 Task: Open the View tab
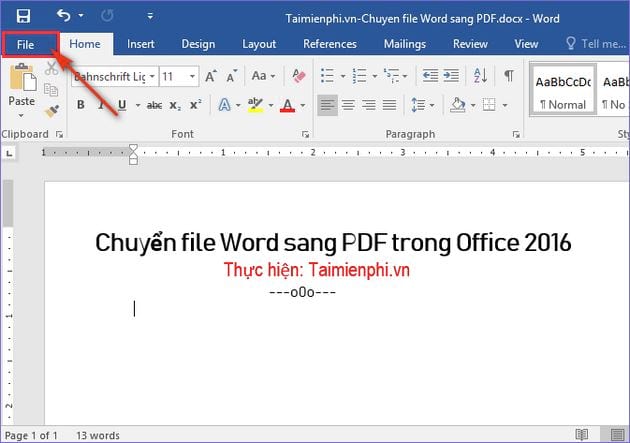526,44
